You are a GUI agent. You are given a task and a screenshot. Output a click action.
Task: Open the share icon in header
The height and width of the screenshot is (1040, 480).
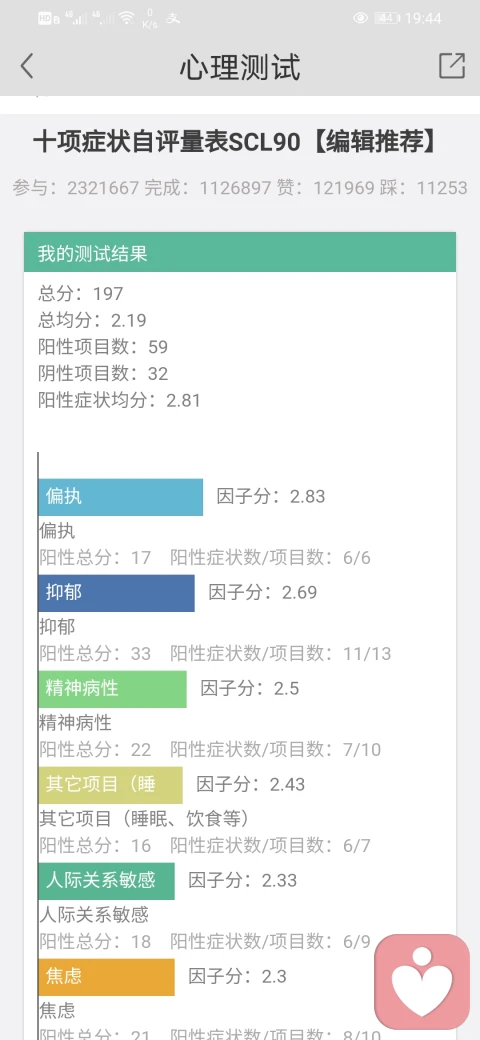click(x=451, y=66)
